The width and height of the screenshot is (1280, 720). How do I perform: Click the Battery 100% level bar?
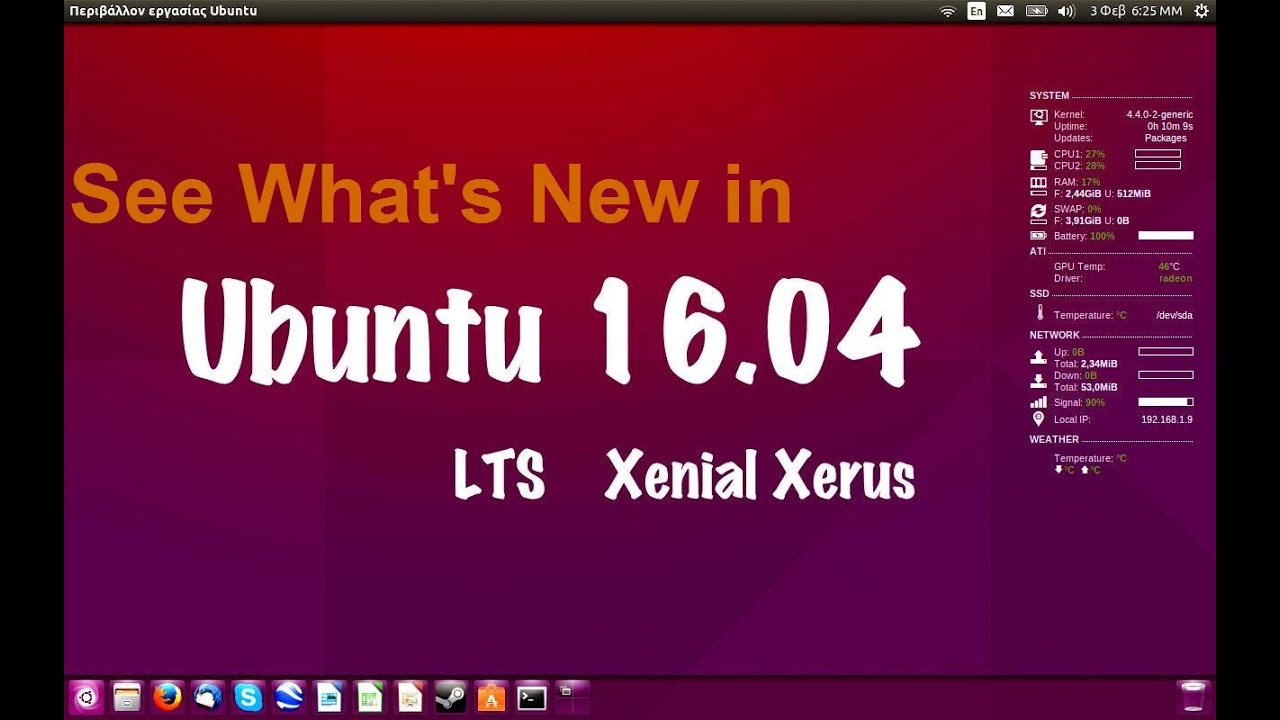coord(1166,236)
